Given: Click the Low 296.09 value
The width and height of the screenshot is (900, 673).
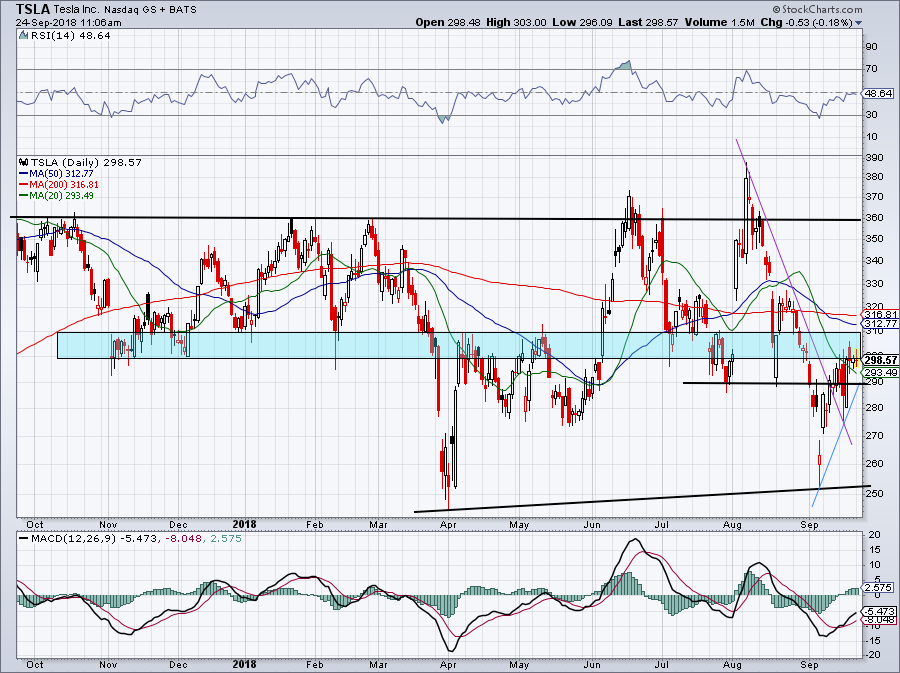Looking at the screenshot, I should 583,22.
